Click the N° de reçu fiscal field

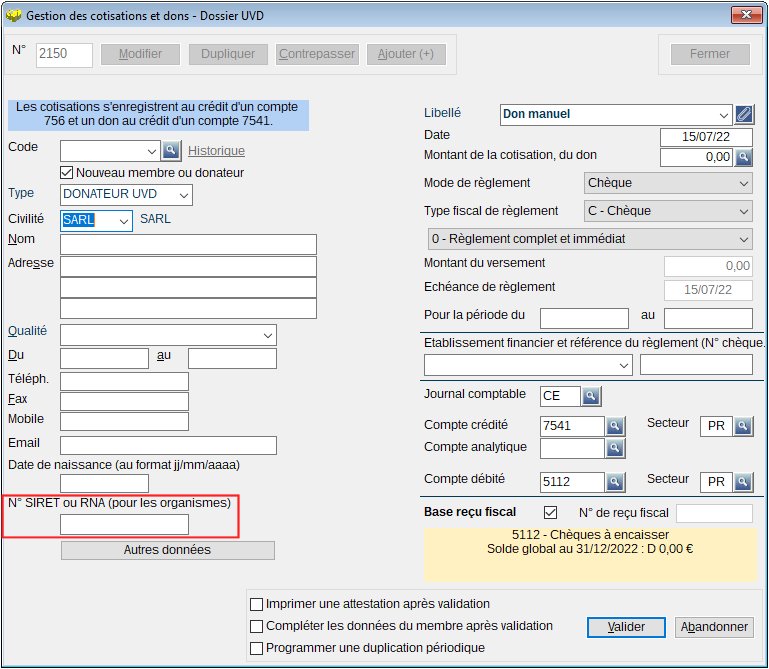(715, 514)
